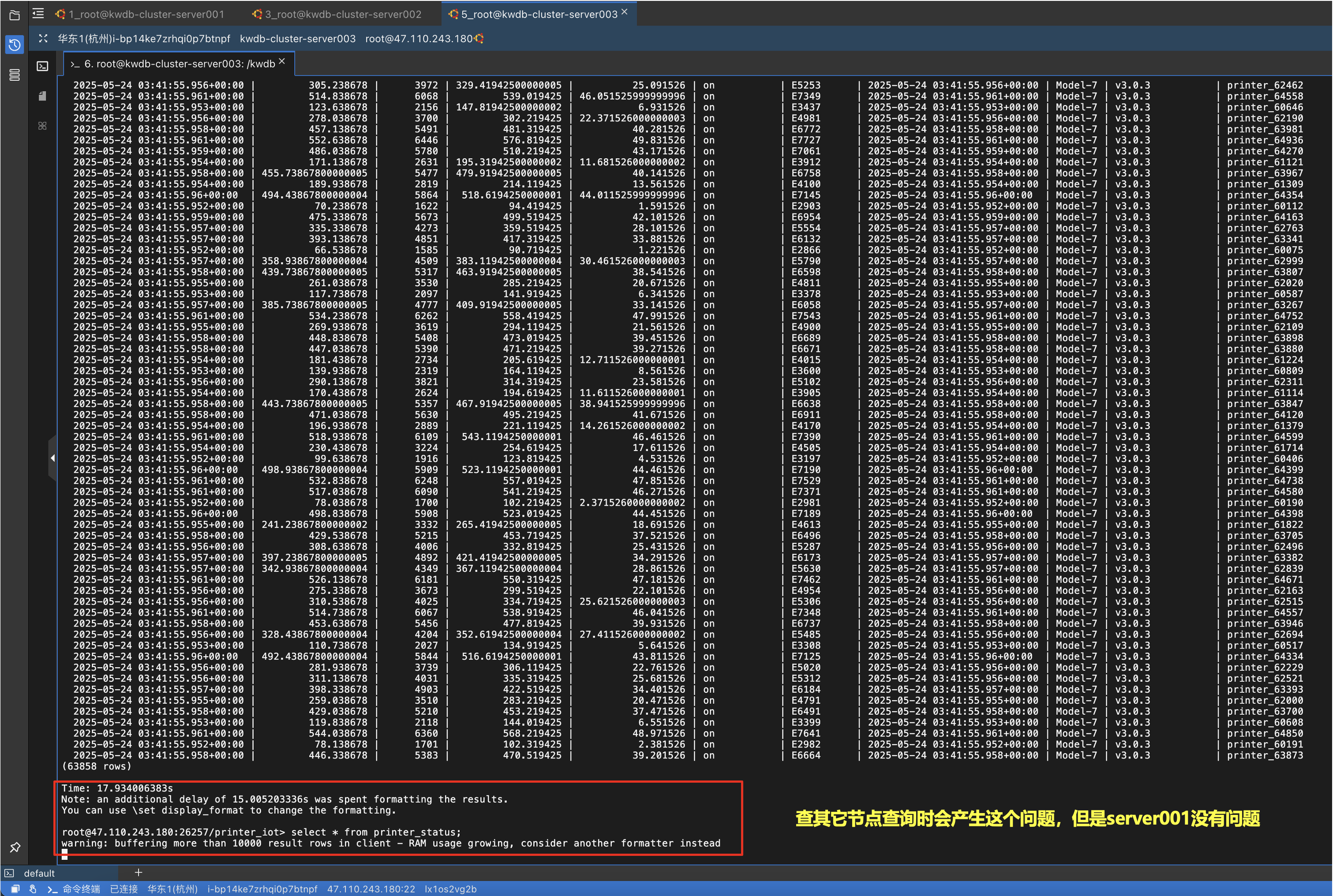Close the 5_root@kwdb-cluster-server003 tab
This screenshot has width=1333, height=896.
tap(624, 12)
